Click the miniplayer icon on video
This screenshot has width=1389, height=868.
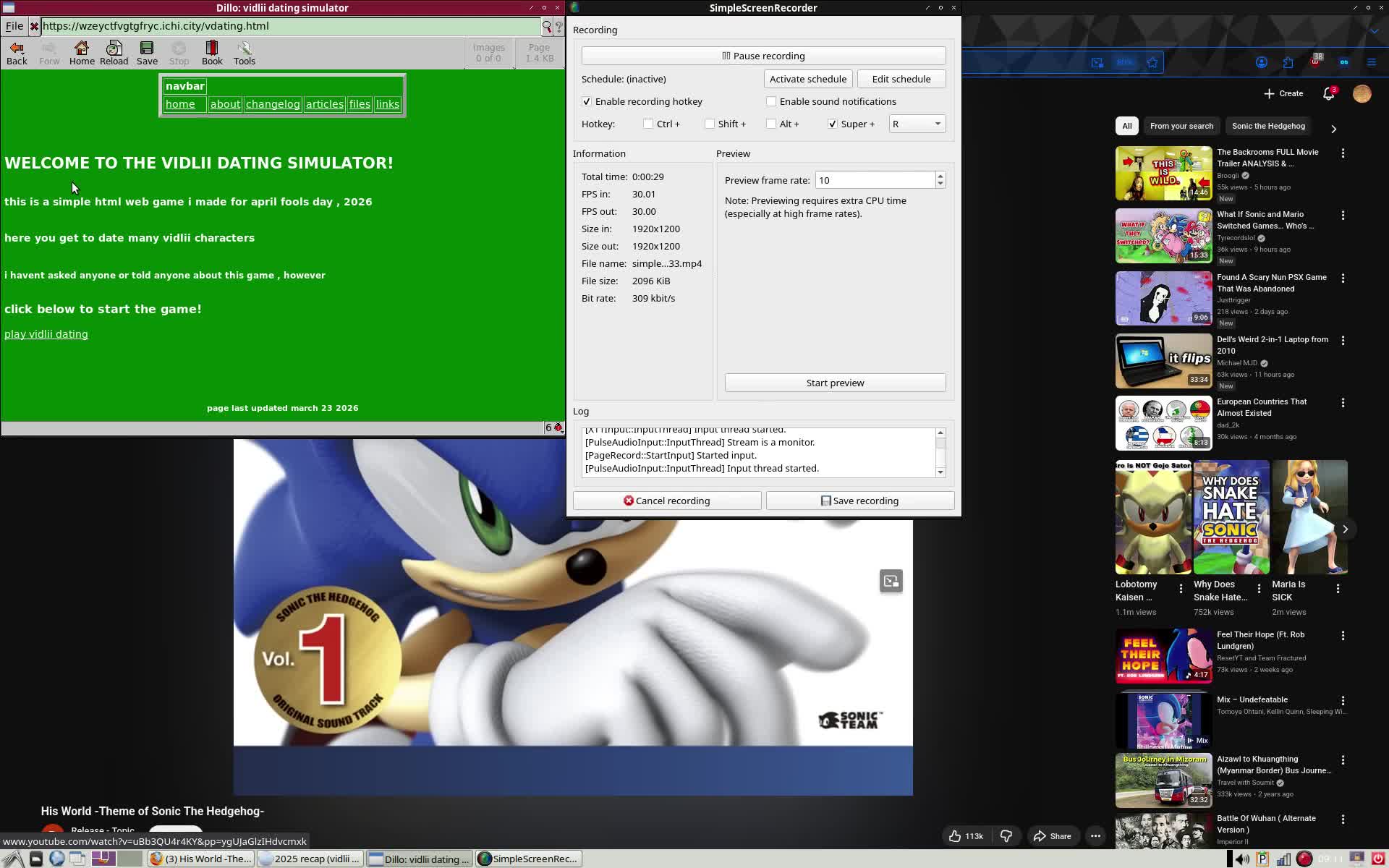point(891,581)
